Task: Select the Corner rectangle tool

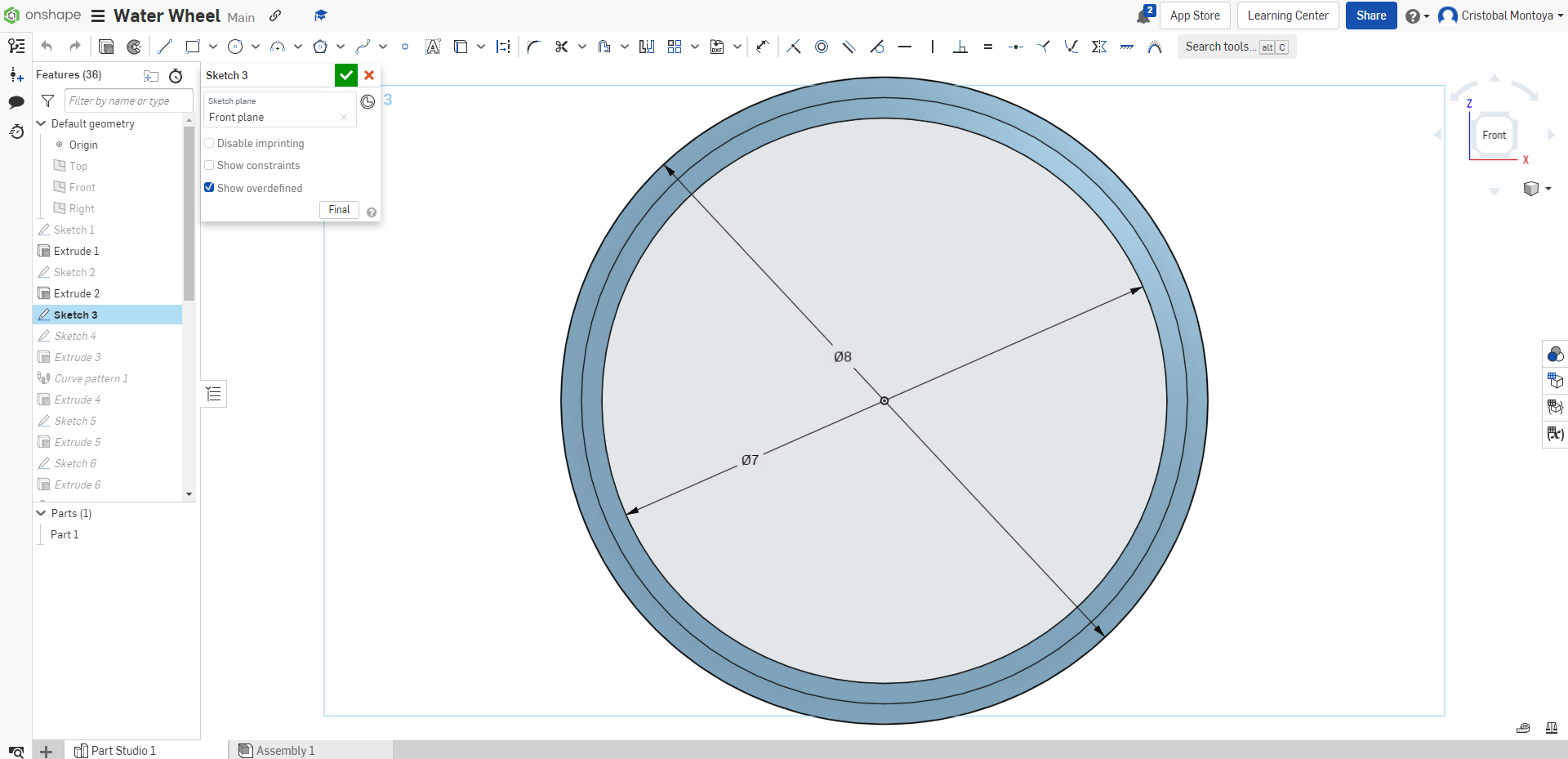Action: [192, 47]
